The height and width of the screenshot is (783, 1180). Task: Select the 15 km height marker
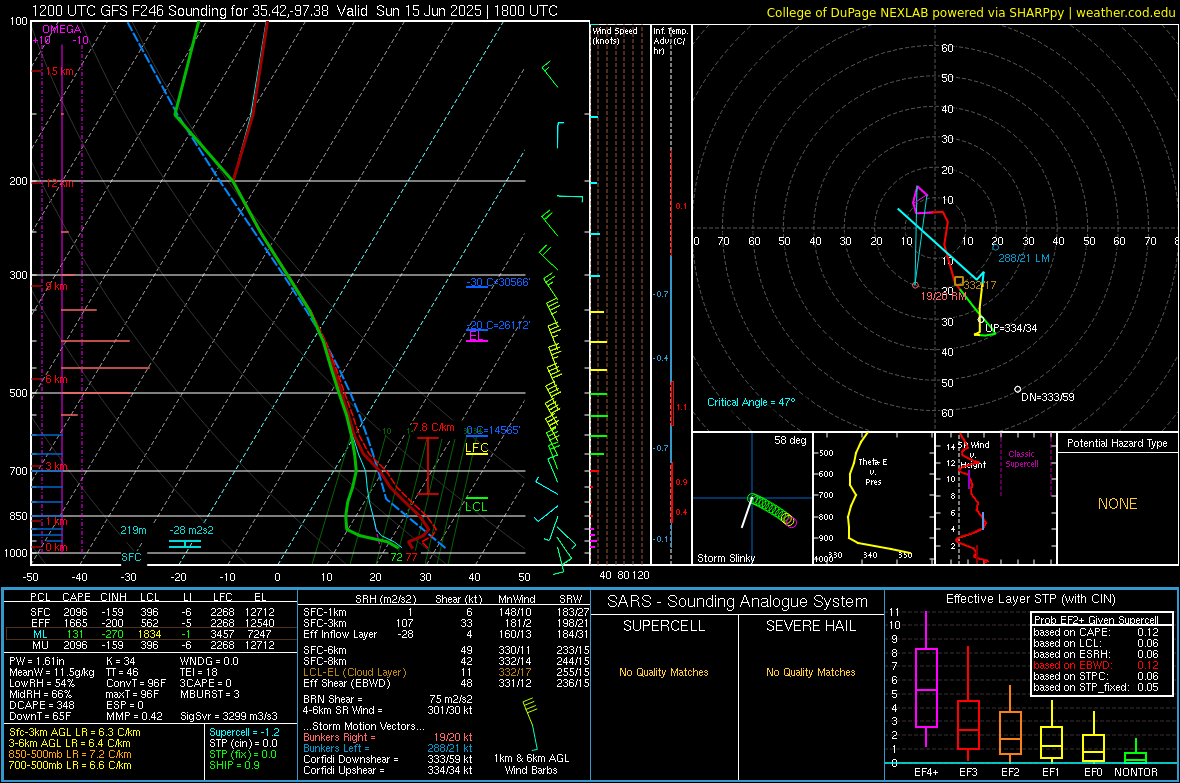[59, 71]
